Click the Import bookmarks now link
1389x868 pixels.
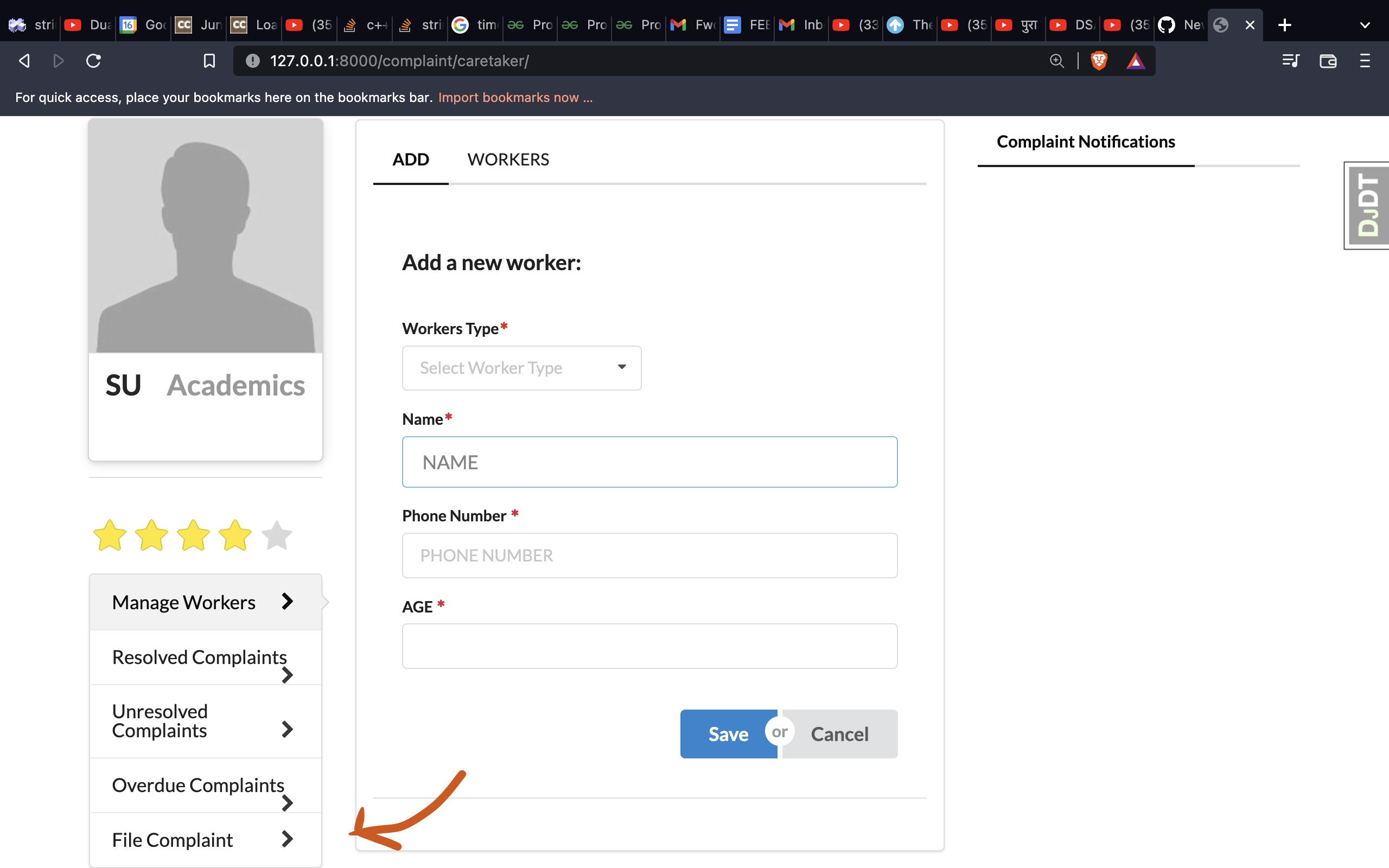pyautogui.click(x=515, y=97)
